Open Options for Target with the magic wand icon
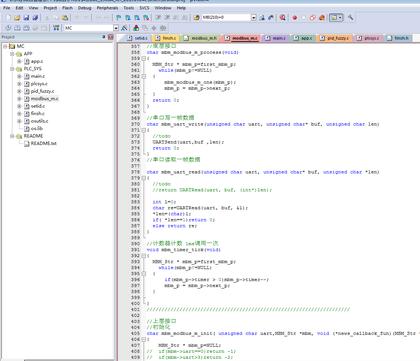420x361 pixels. (x=124, y=28)
